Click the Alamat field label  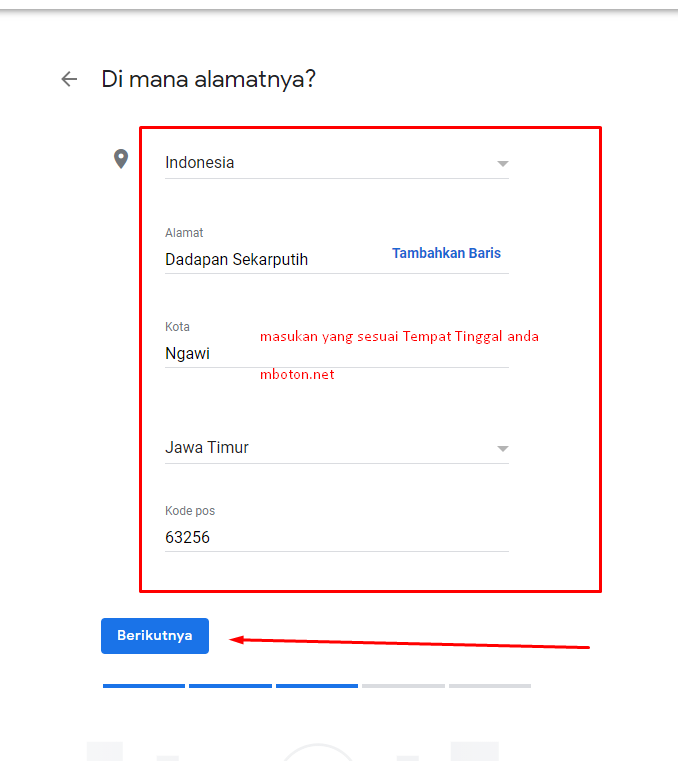184,233
